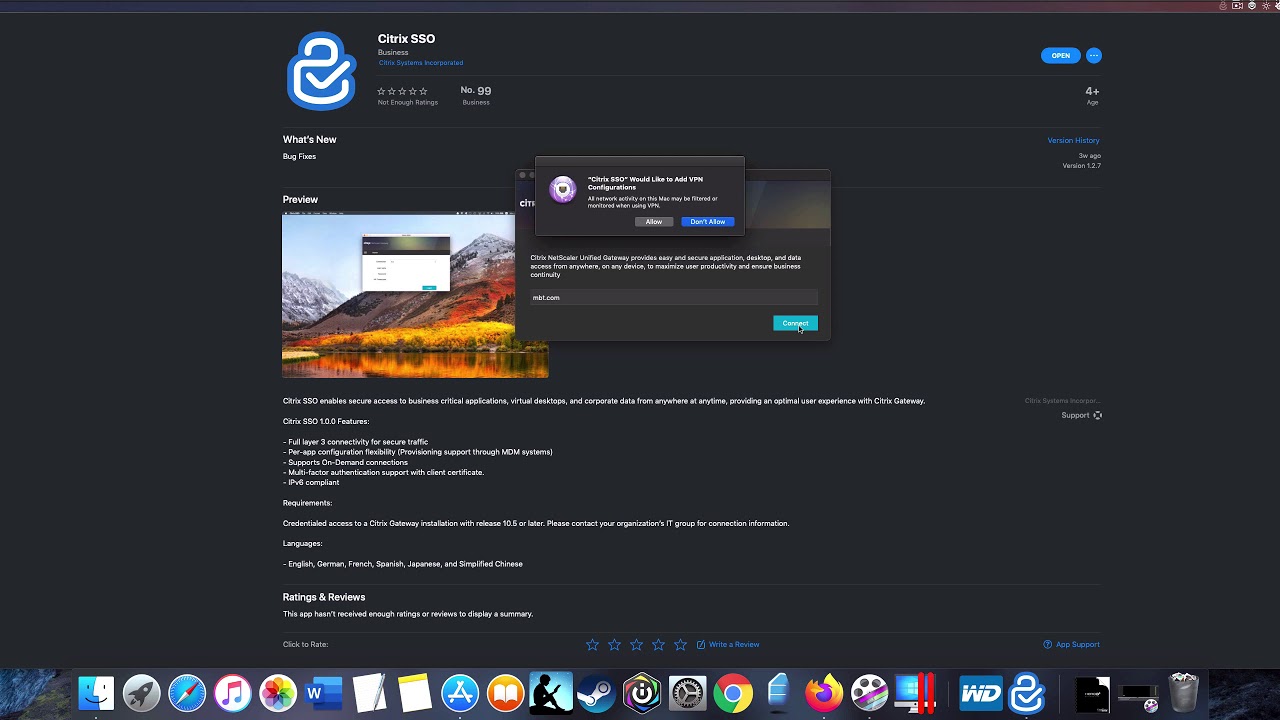Open the app preview screenshot thumbnail
Screen dimensions: 1280x720
click(415, 295)
